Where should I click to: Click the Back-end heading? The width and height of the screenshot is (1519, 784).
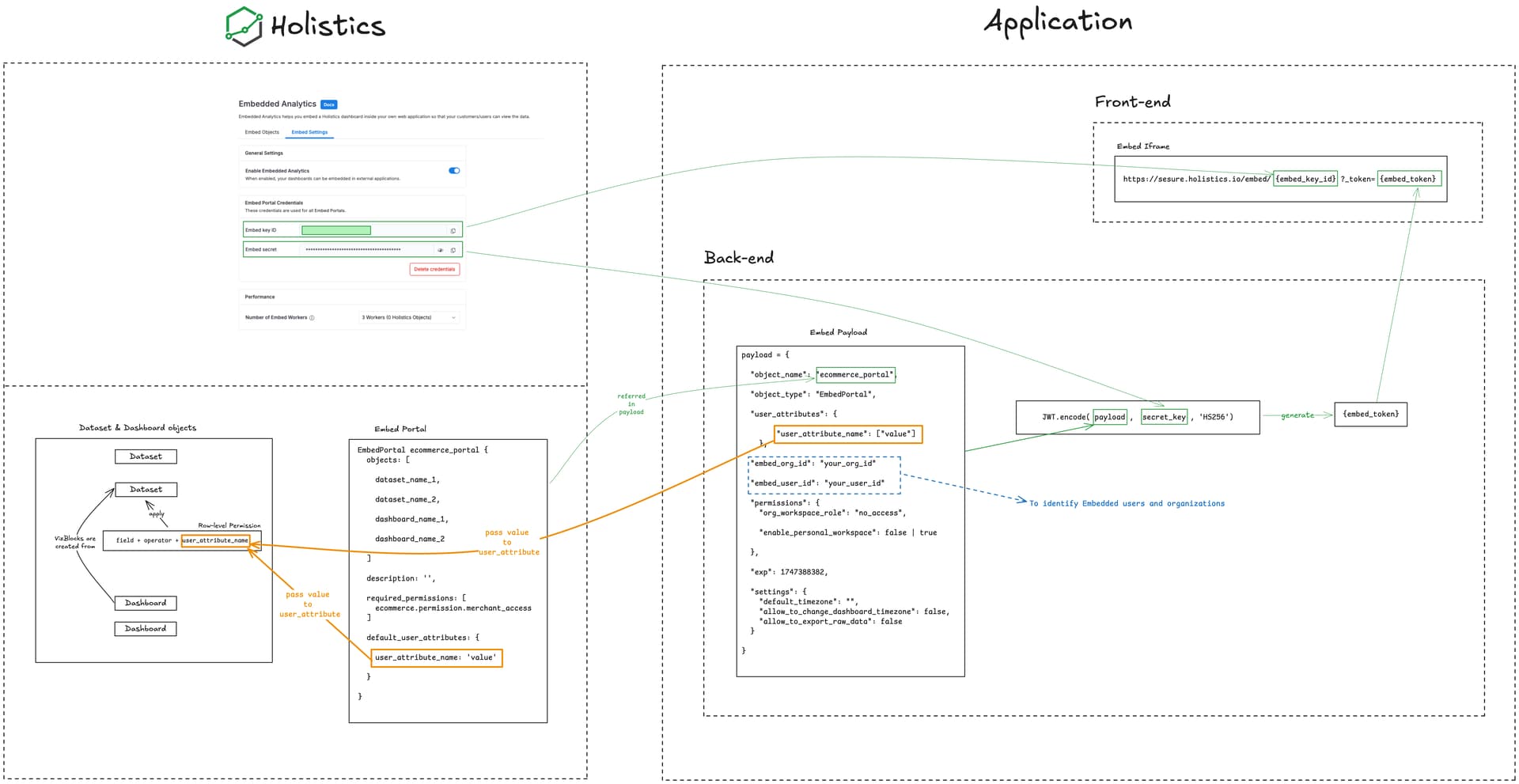click(x=739, y=257)
